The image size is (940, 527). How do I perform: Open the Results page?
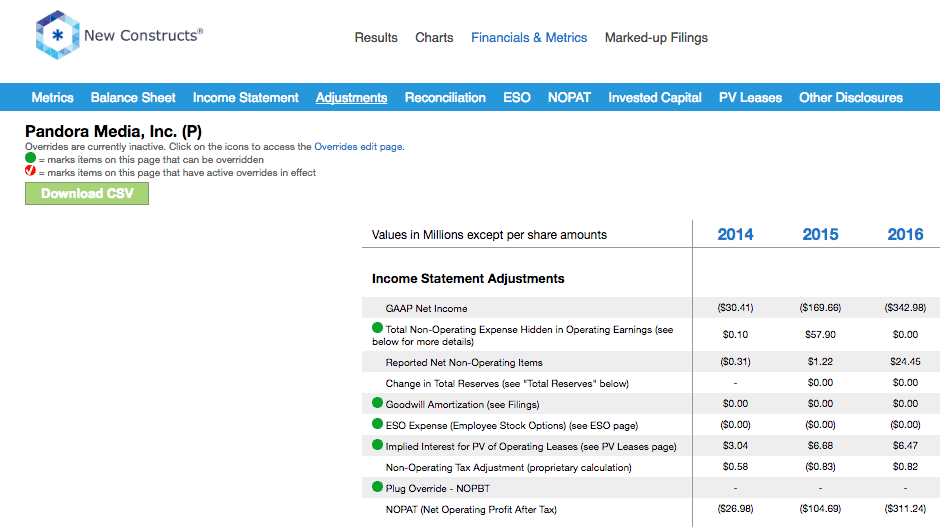pos(376,37)
